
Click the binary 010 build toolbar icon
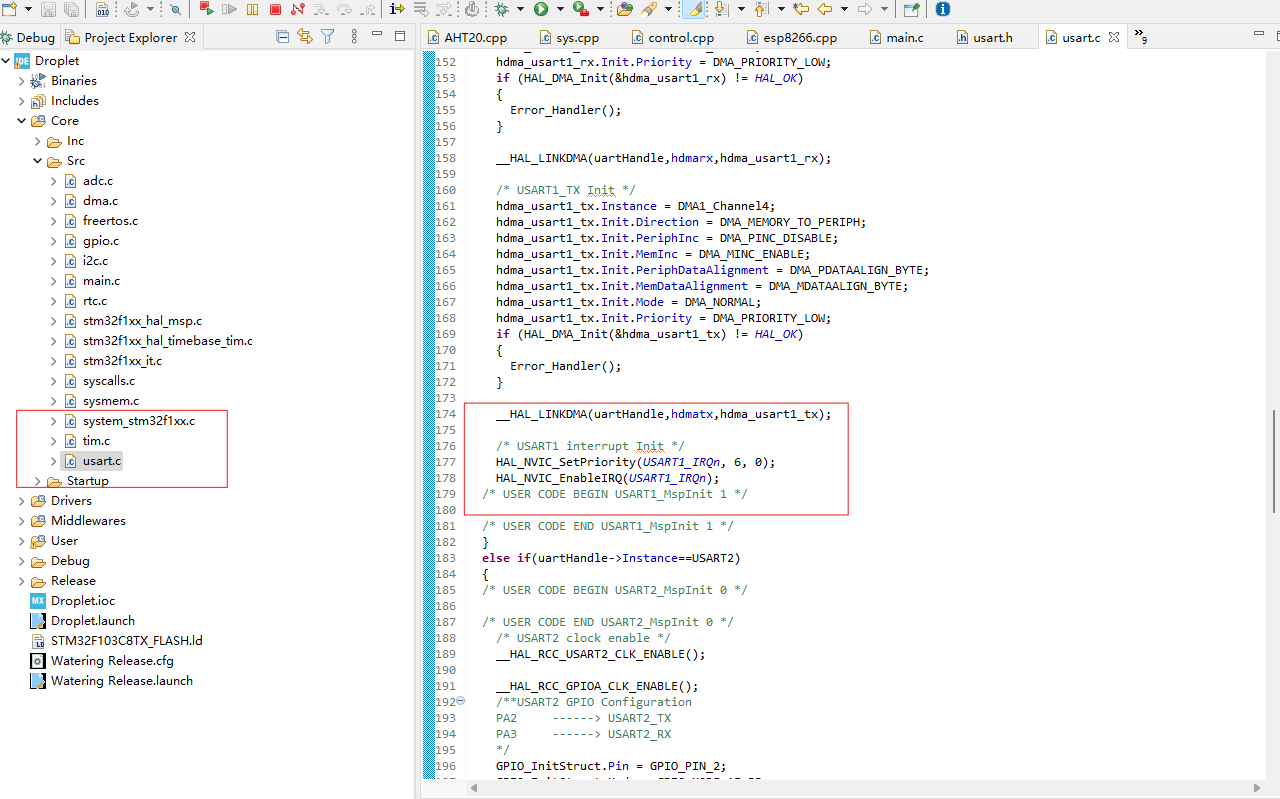pyautogui.click(x=103, y=9)
